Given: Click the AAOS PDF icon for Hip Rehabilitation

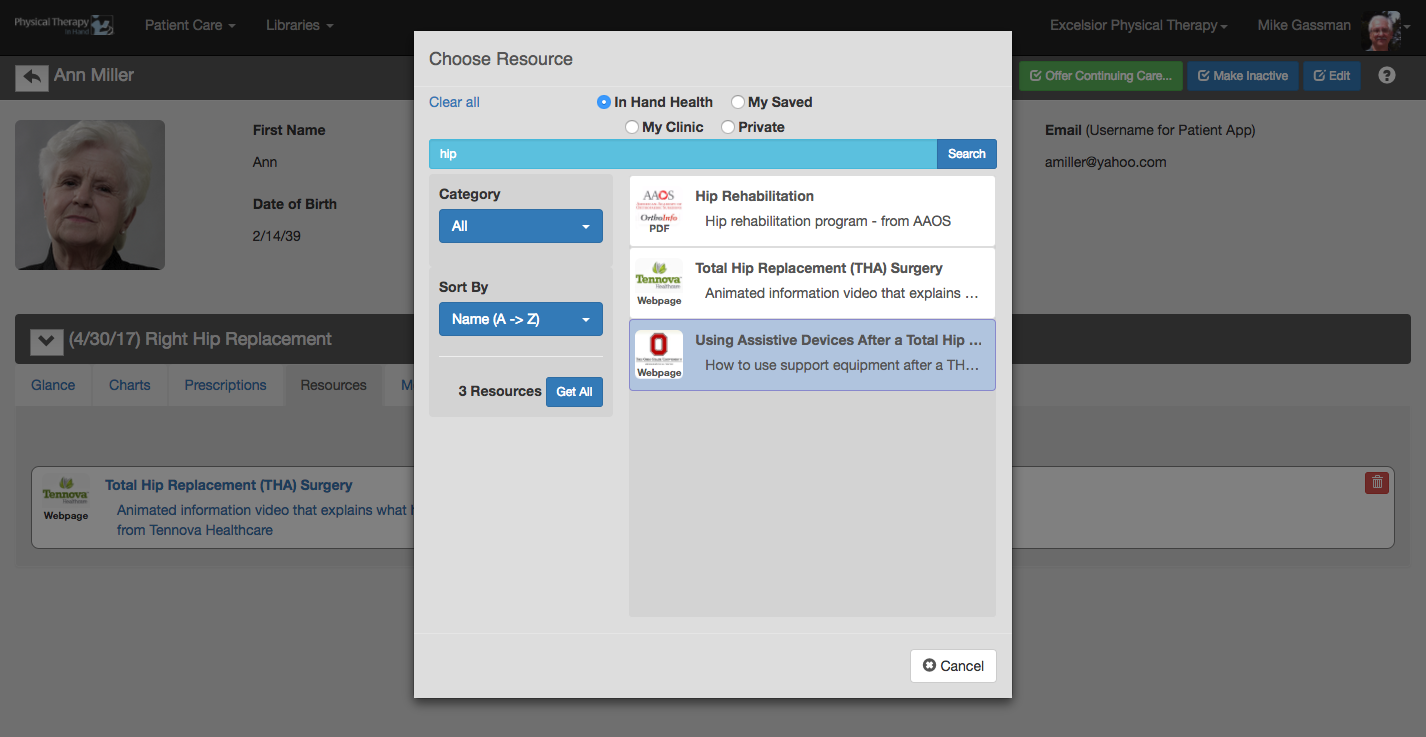Looking at the screenshot, I should [659, 211].
